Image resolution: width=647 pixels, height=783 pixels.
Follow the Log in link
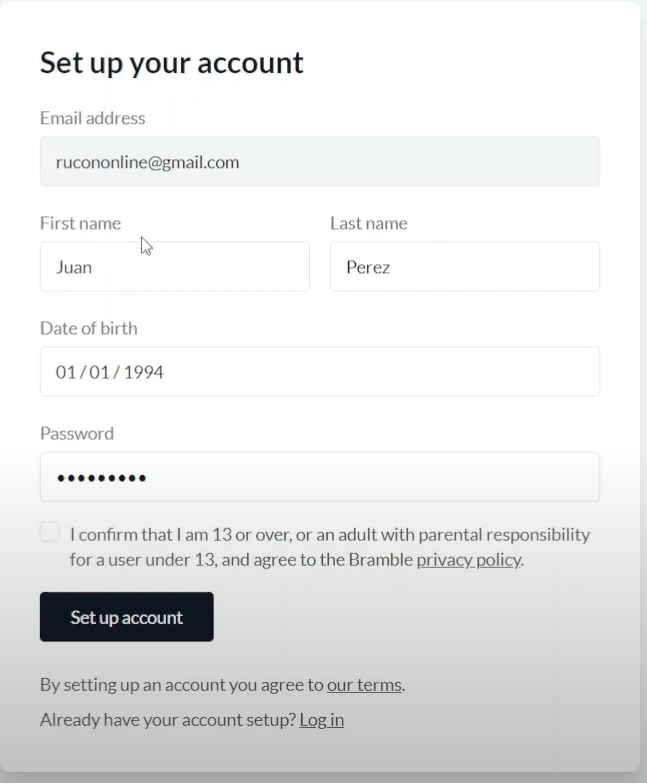tap(322, 720)
